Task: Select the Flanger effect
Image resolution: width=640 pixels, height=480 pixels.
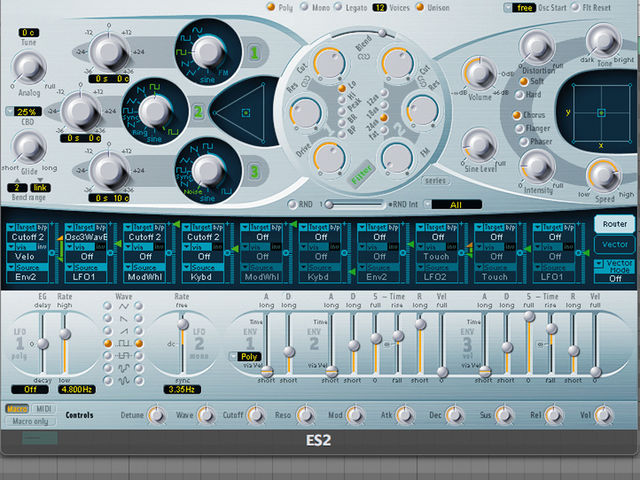Action: [519, 129]
